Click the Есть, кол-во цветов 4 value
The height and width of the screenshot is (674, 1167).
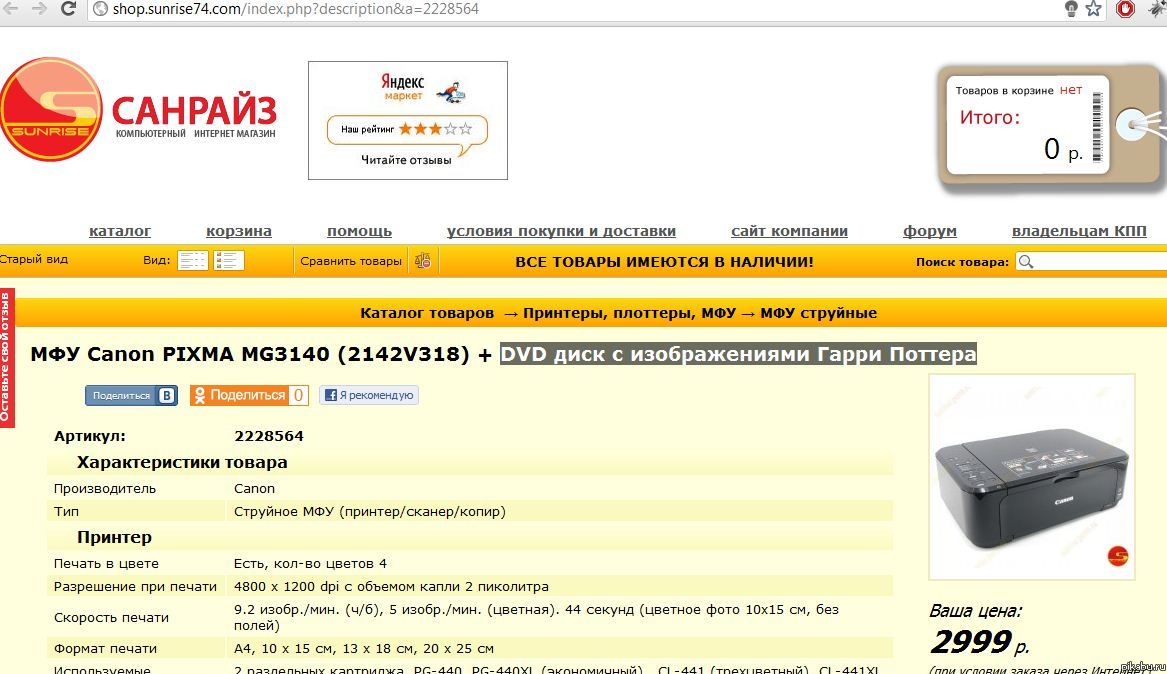click(x=310, y=564)
